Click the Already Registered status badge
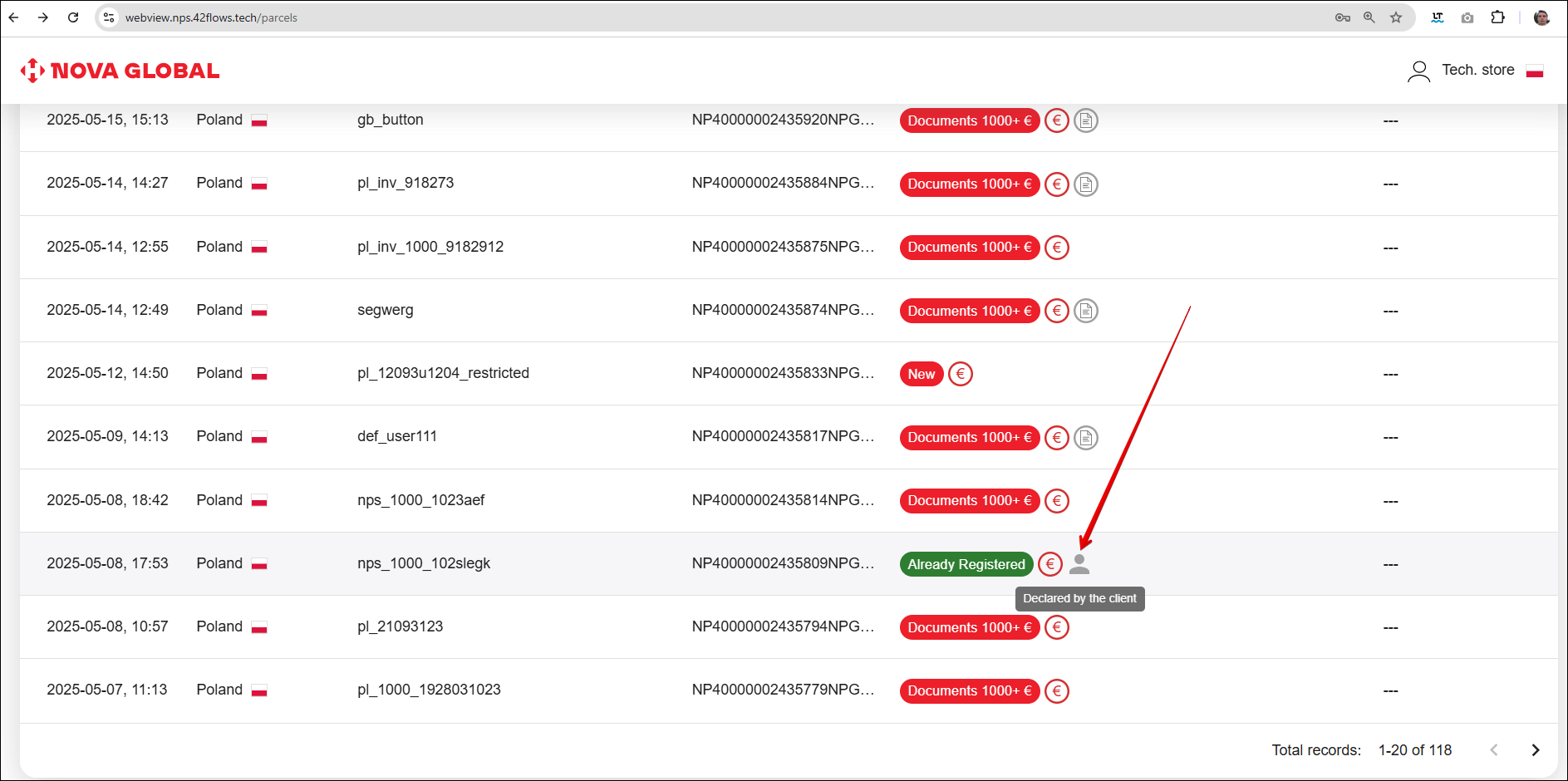The width and height of the screenshot is (1568, 781). tap(966, 564)
